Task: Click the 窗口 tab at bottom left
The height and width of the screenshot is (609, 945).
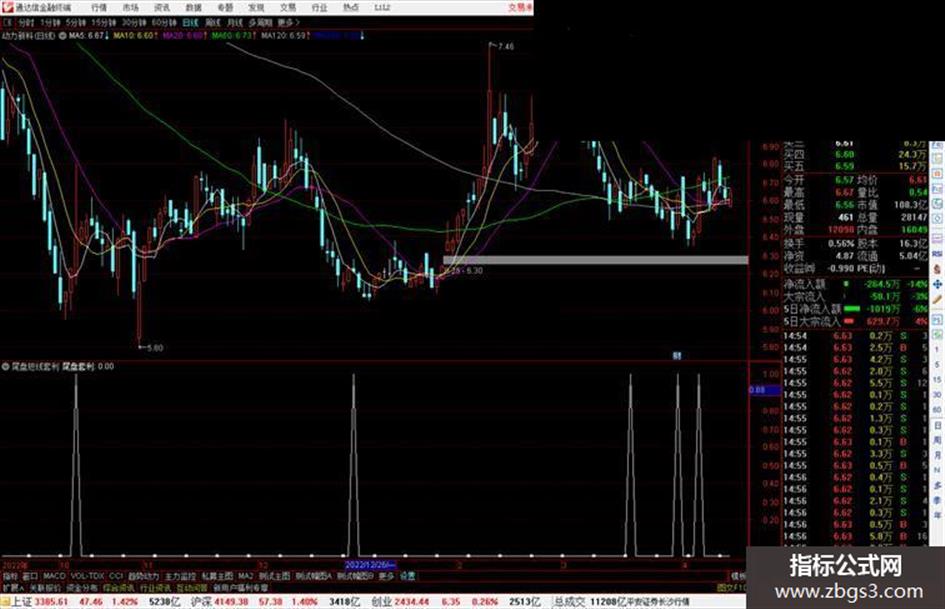Action: tap(30, 576)
